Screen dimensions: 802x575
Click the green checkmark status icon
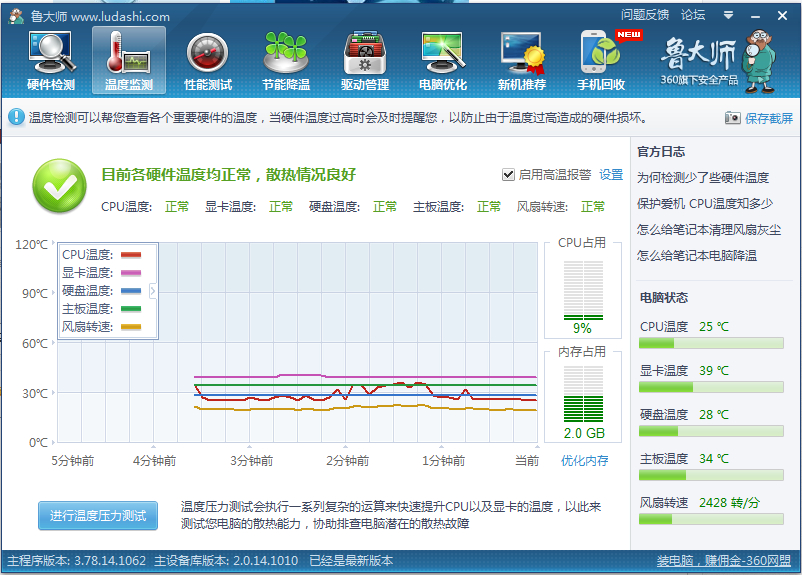coord(59,186)
